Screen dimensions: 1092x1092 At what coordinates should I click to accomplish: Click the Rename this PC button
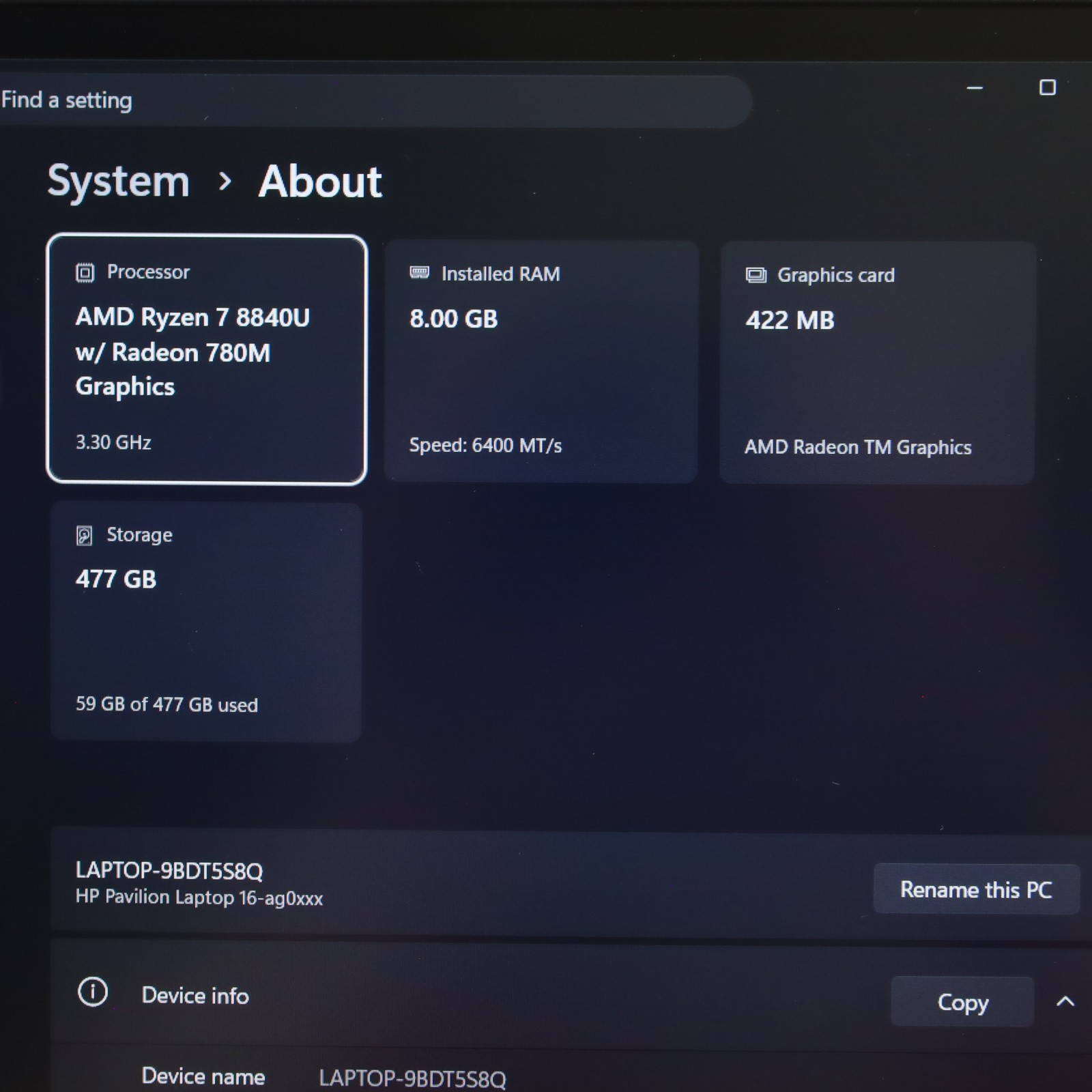[x=976, y=889]
